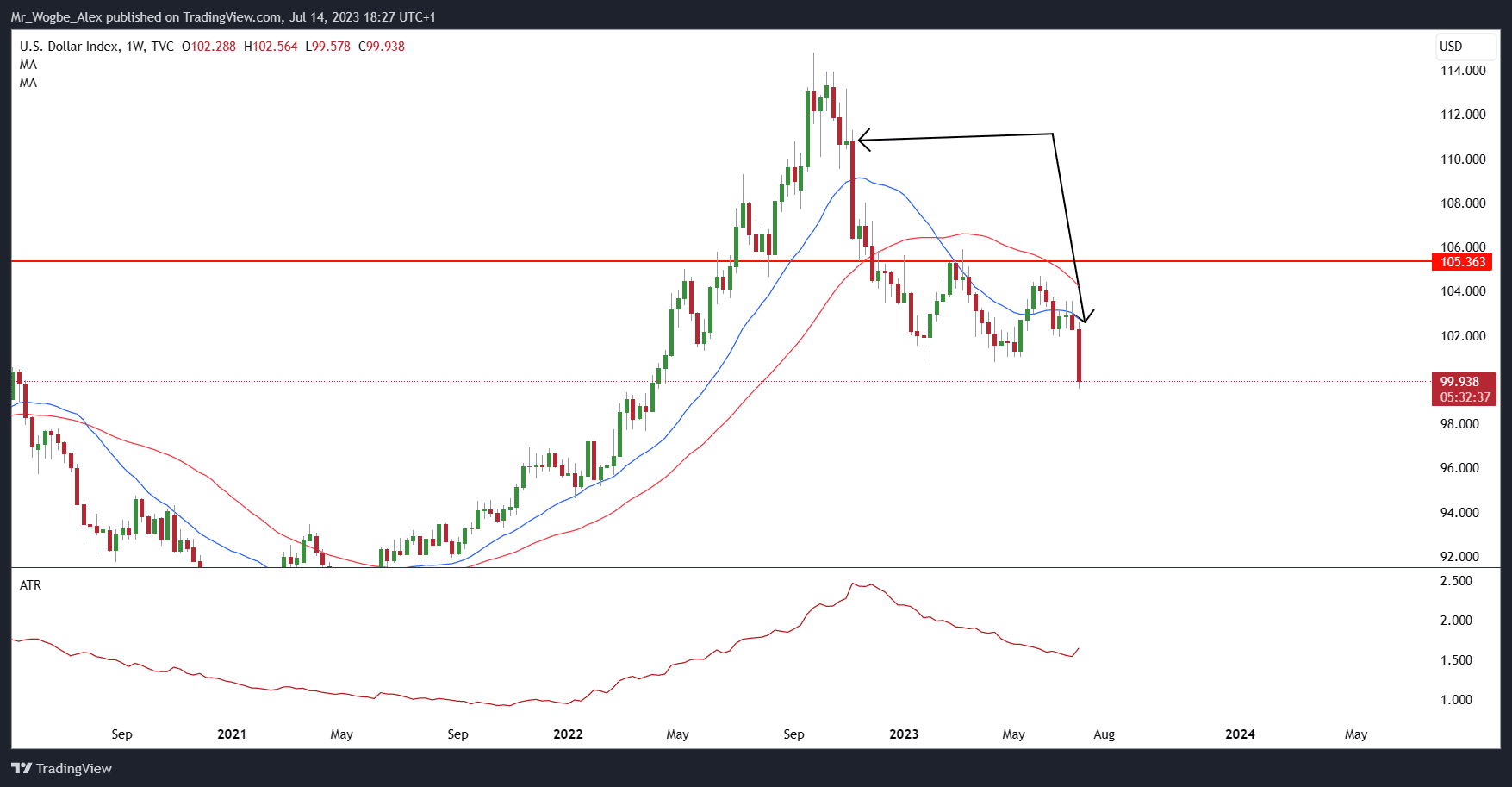Click the ATR scale value 1.500
1512x787 pixels.
(x=1456, y=660)
